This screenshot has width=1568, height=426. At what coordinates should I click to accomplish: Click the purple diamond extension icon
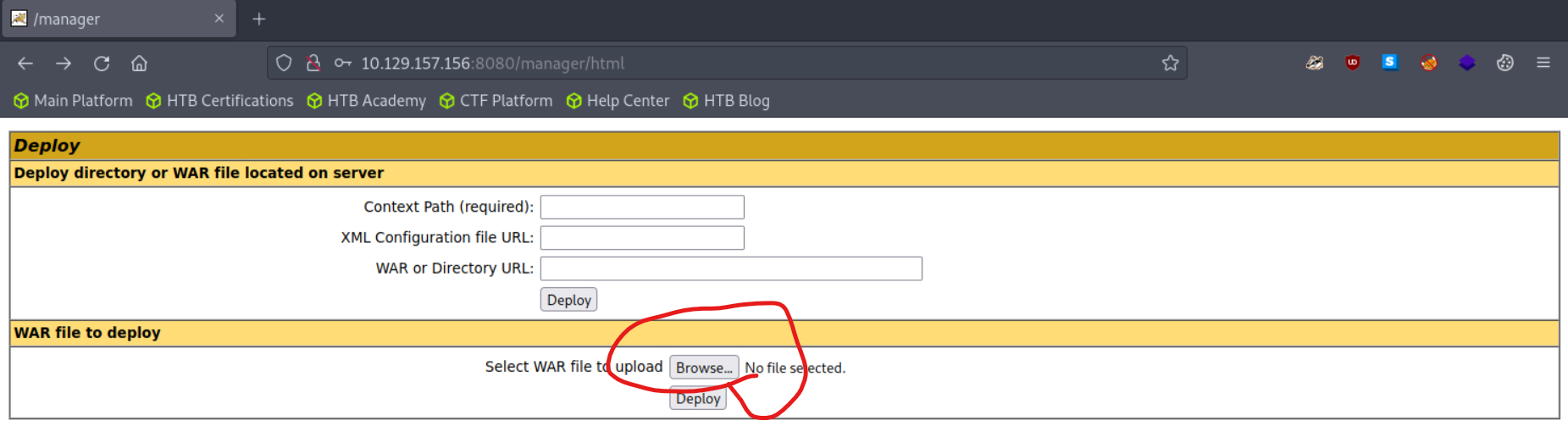(1467, 63)
